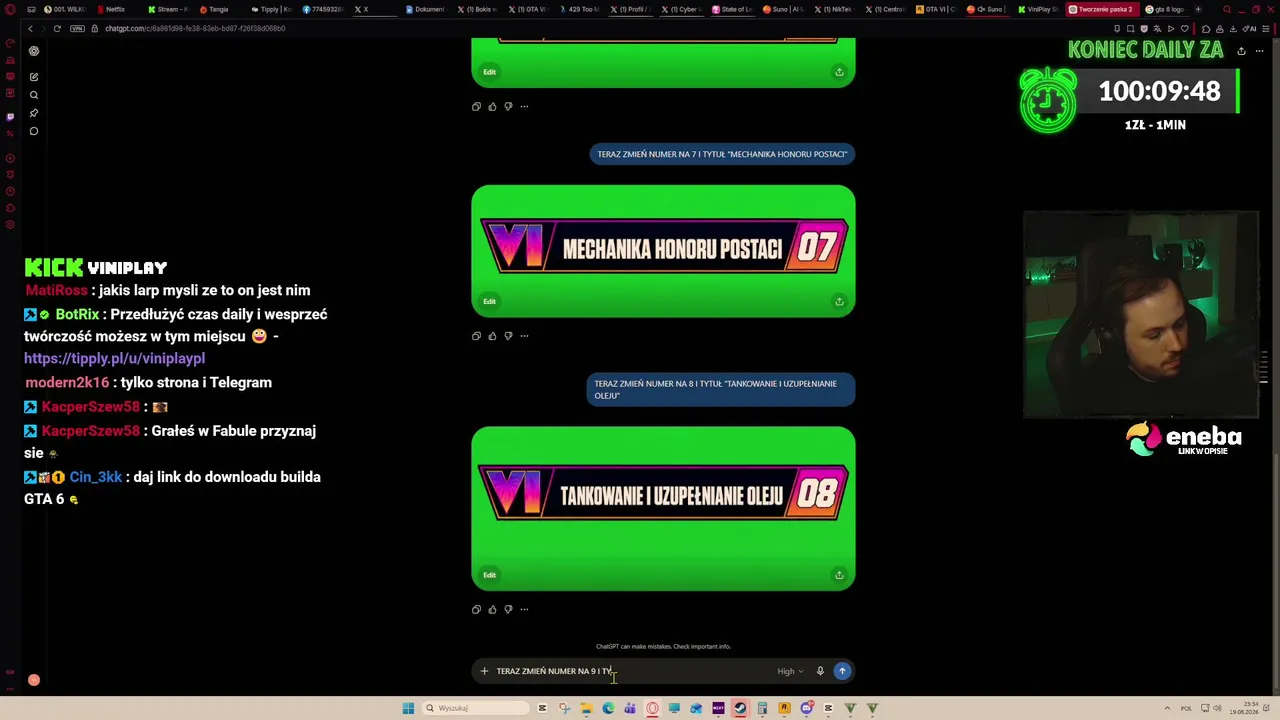This screenshot has width=1280, height=720.
Task: Copy the 07 image response
Action: click(x=476, y=336)
